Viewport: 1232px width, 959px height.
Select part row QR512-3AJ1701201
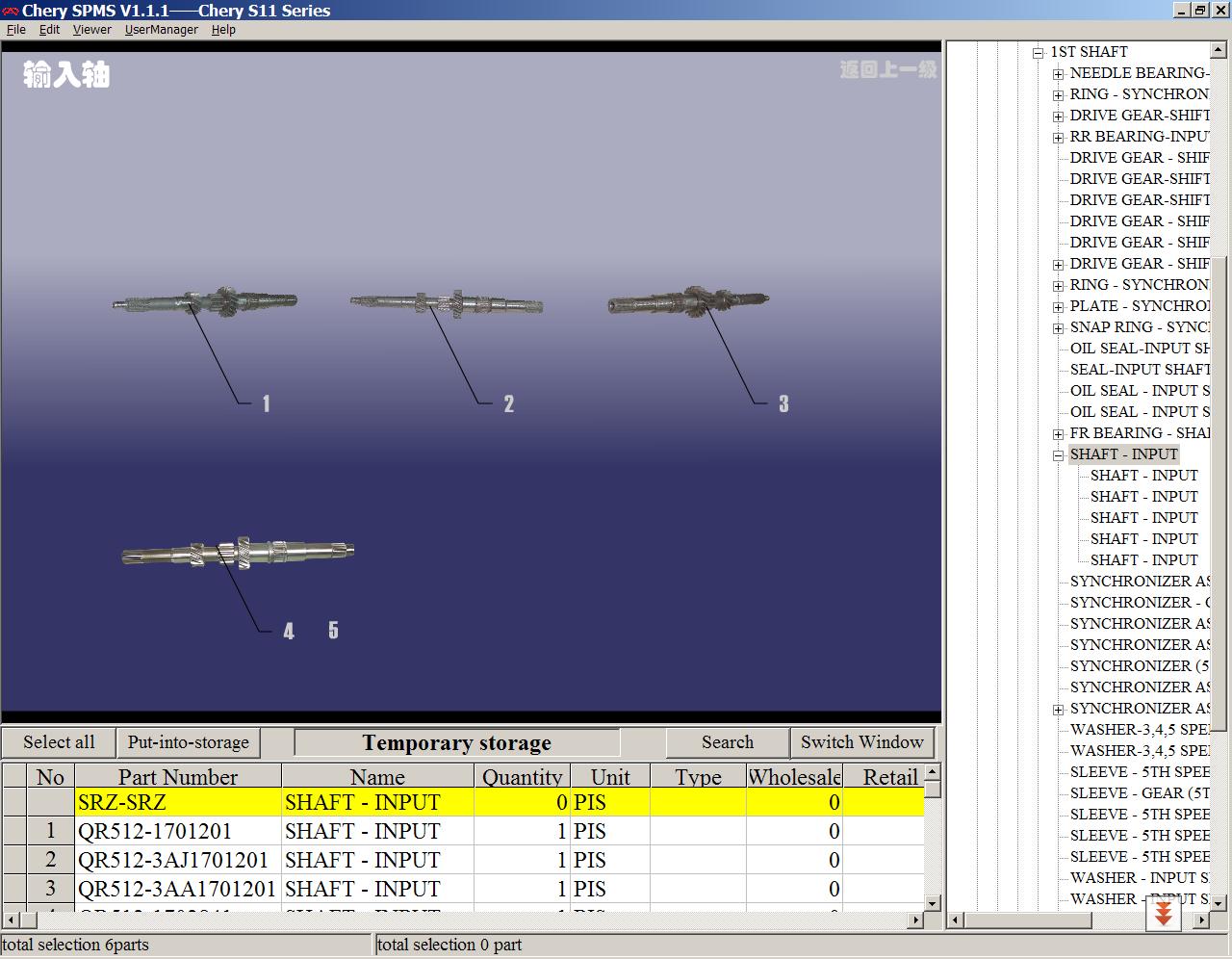click(x=463, y=860)
